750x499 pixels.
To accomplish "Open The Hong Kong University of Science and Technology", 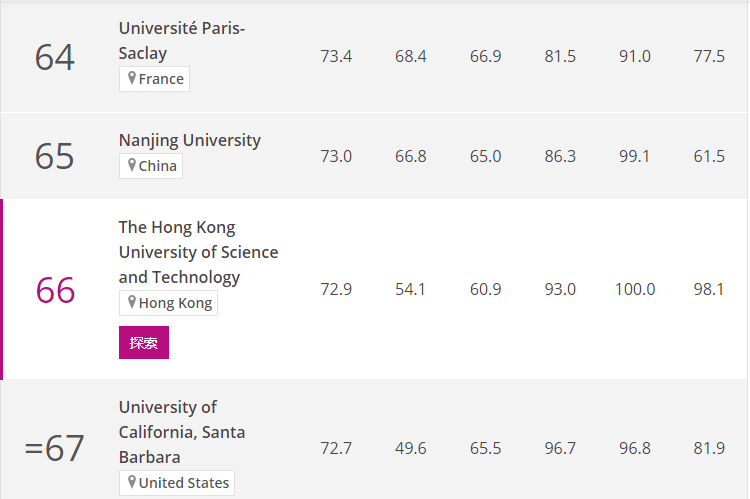I will [x=199, y=252].
